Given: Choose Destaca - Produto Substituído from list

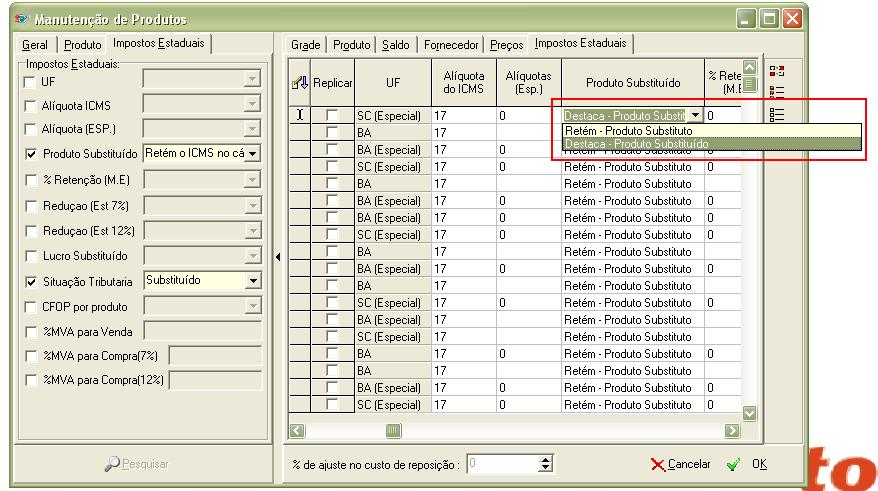Looking at the screenshot, I should click(x=712, y=144).
